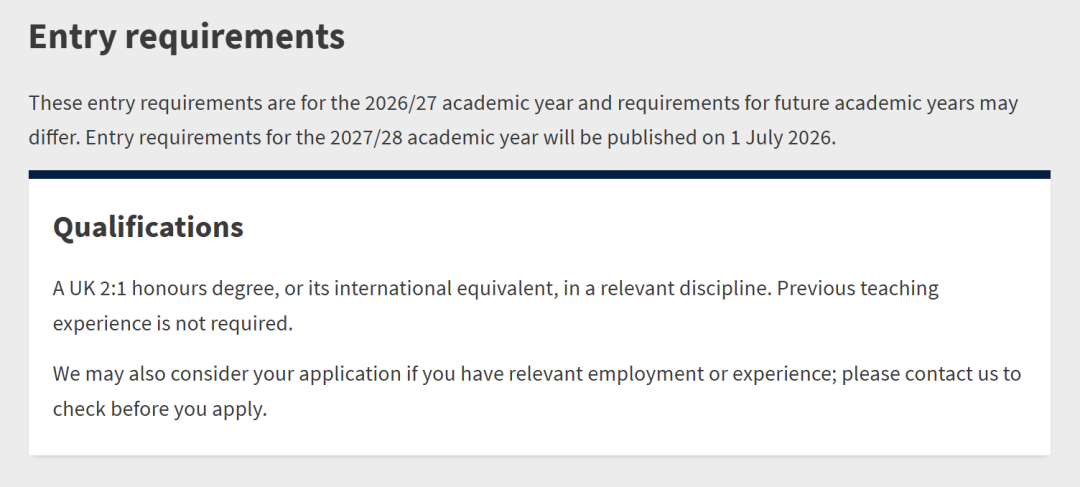
Task: Click the "Qualifications" heading
Action: (x=148, y=227)
